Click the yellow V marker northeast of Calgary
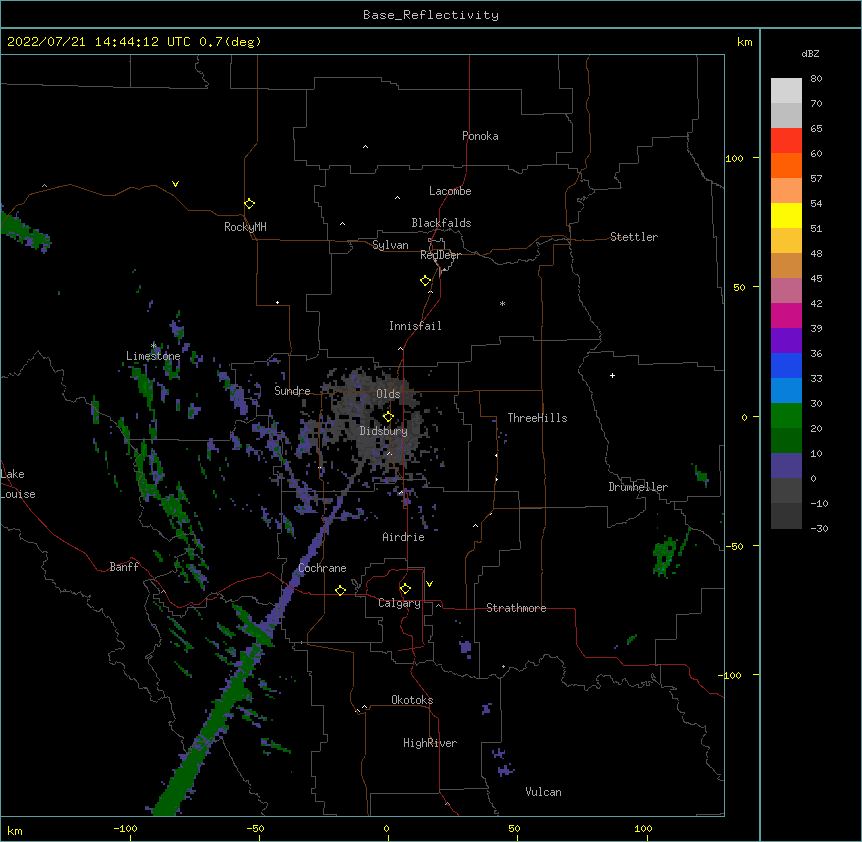Image resolution: width=862 pixels, height=842 pixels. pyautogui.click(x=429, y=584)
